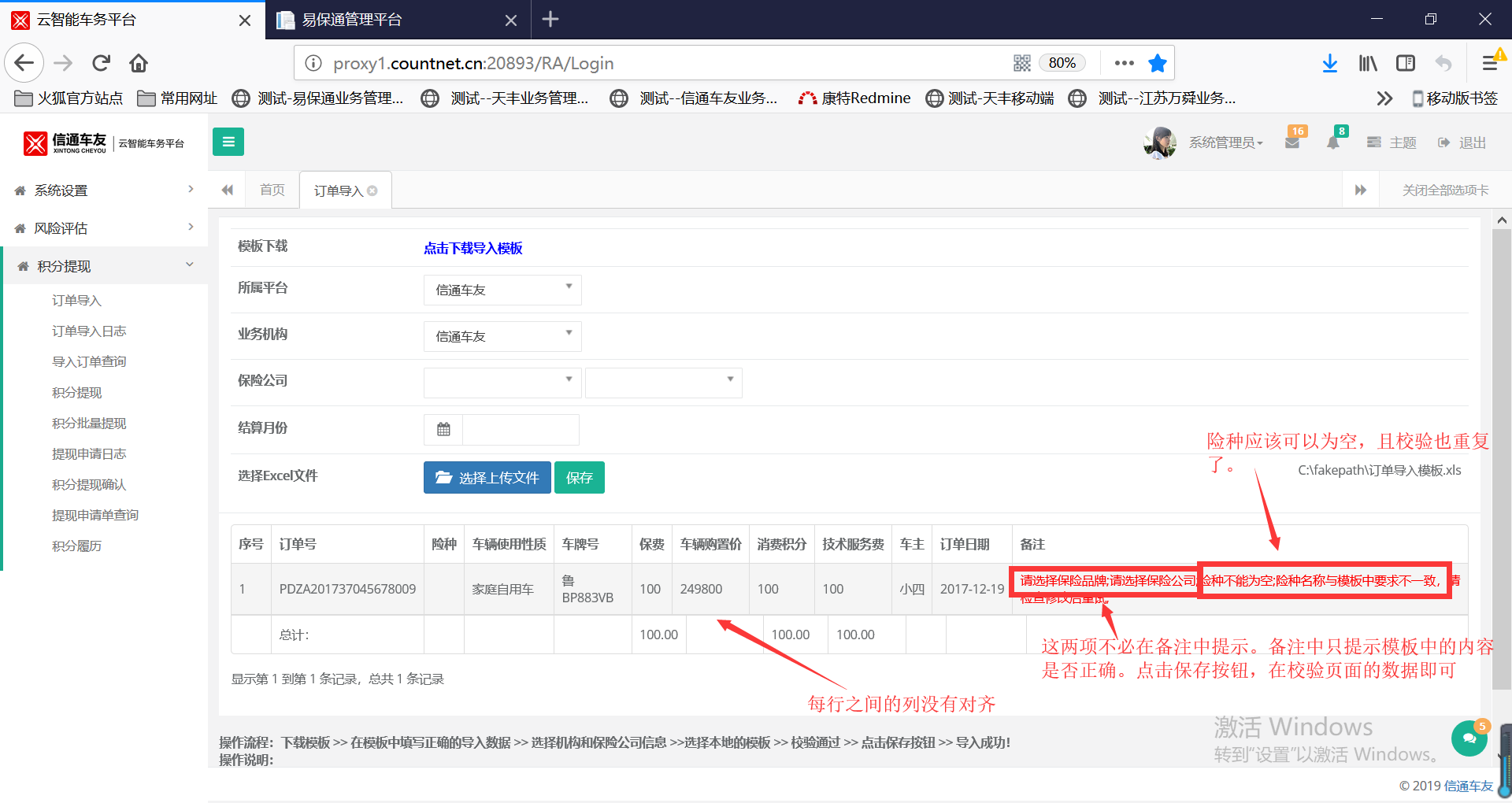This screenshot has width=1512, height=803.
Task: Switch to the 易保通管理平台 browser tab
Action: (398, 20)
